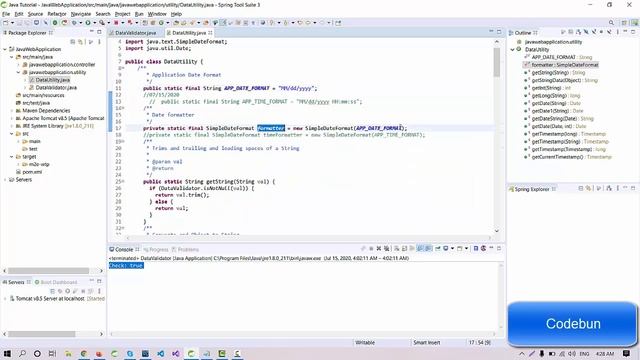Switch to Problems tab
Screen dimensions: 640x360
[x=186, y=249]
